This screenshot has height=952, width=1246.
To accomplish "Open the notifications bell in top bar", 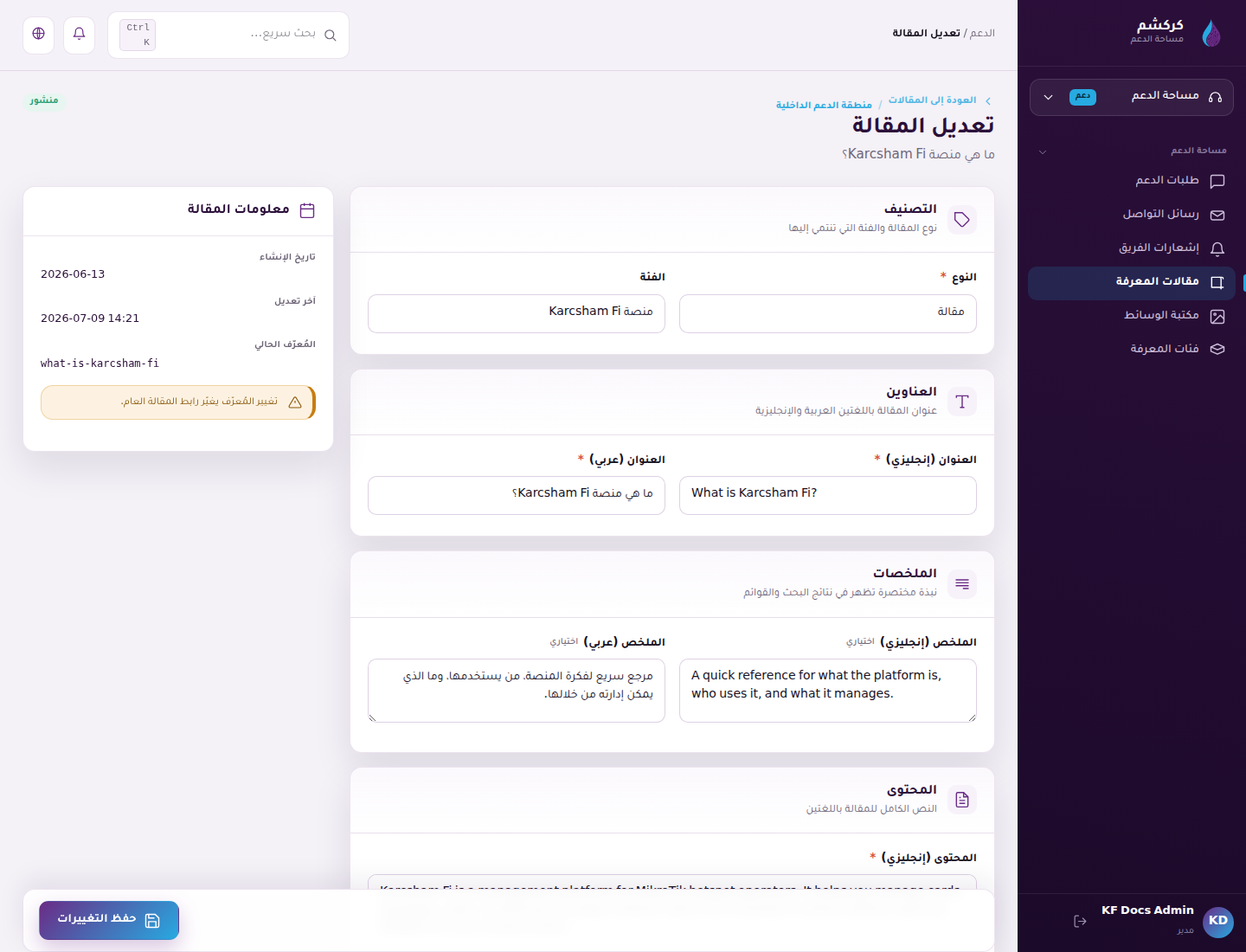I will [80, 35].
